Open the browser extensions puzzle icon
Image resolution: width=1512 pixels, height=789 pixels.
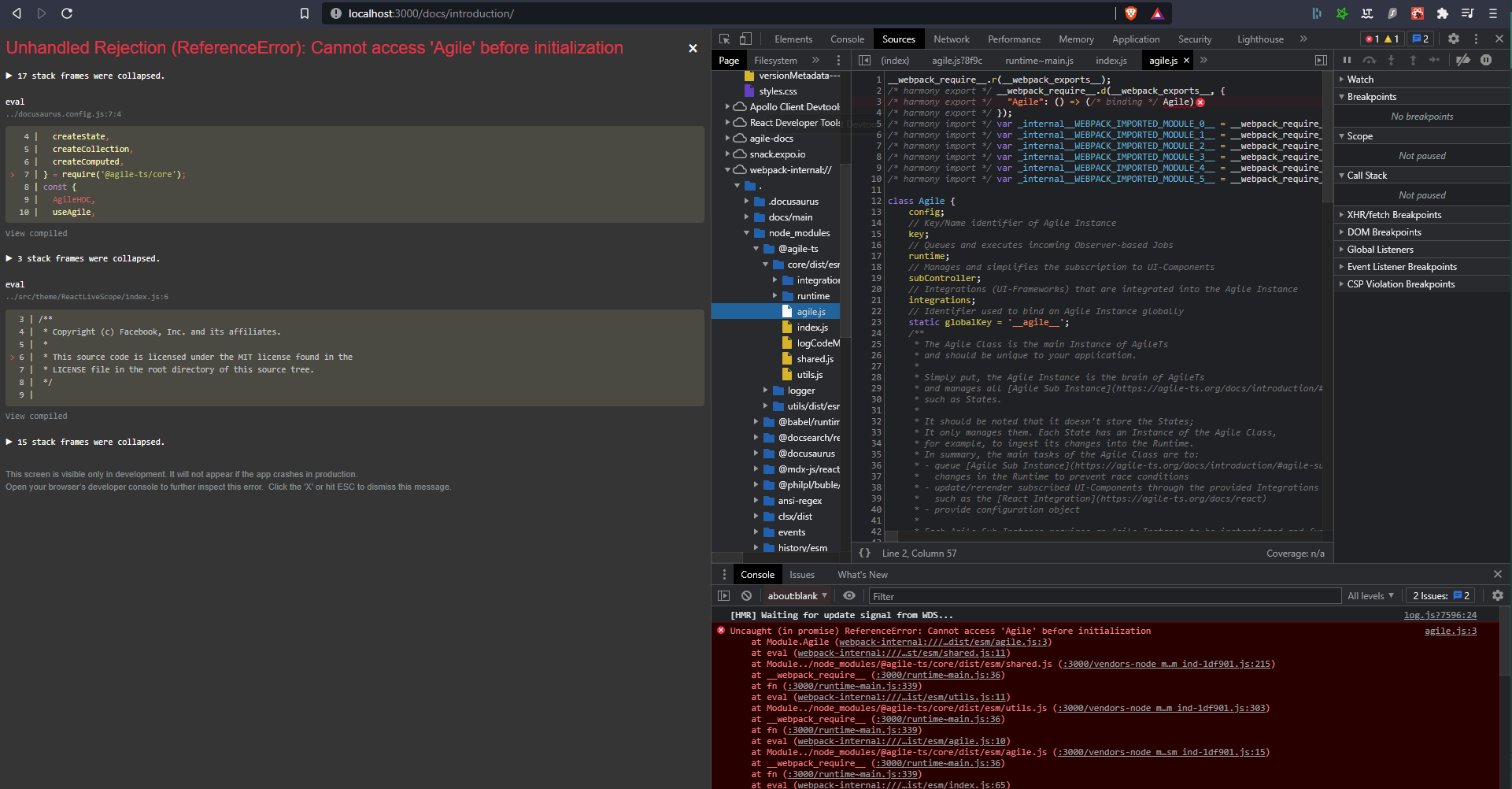[x=1442, y=13]
